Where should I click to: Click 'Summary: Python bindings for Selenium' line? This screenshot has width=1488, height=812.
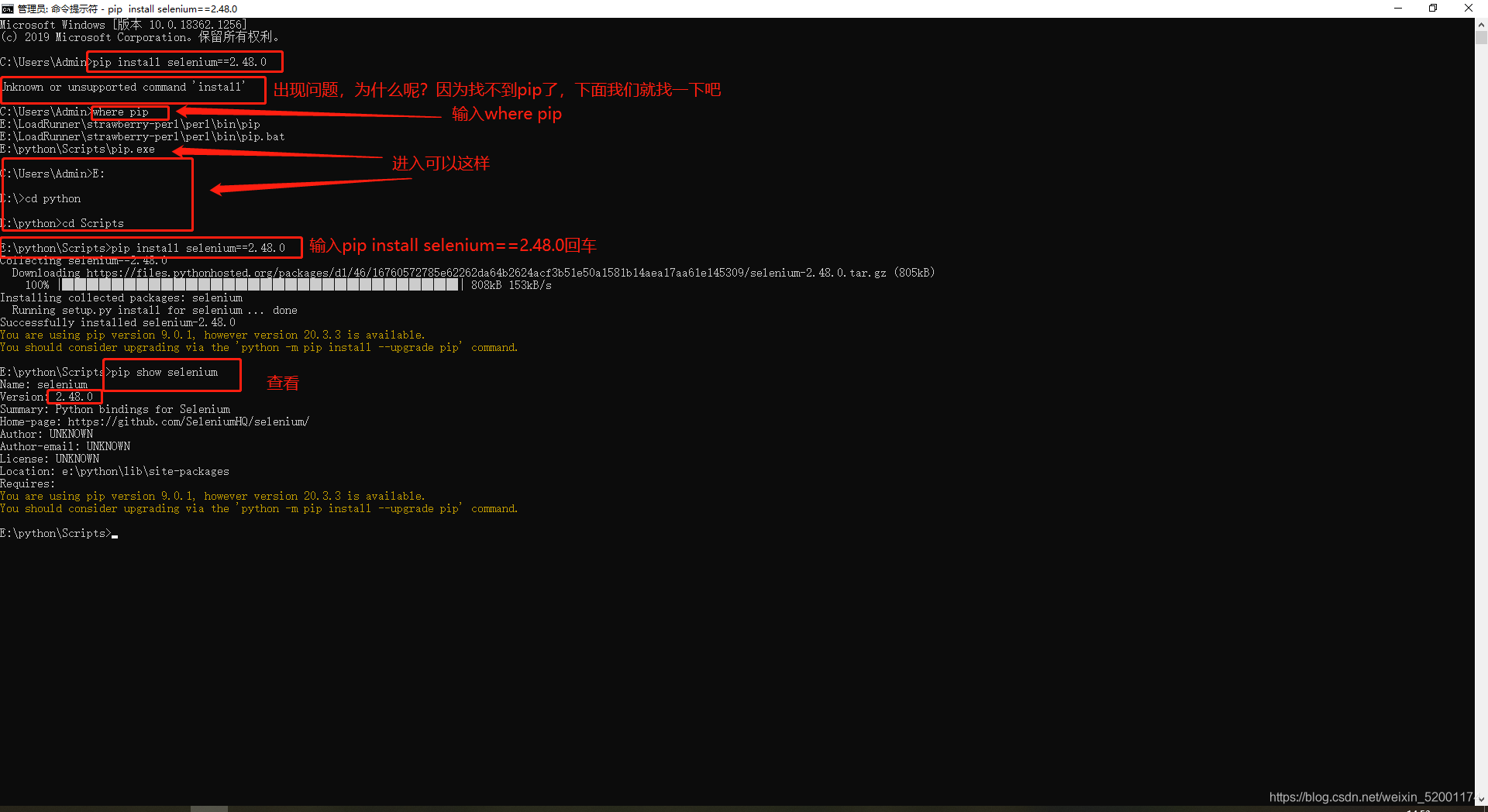pos(115,409)
